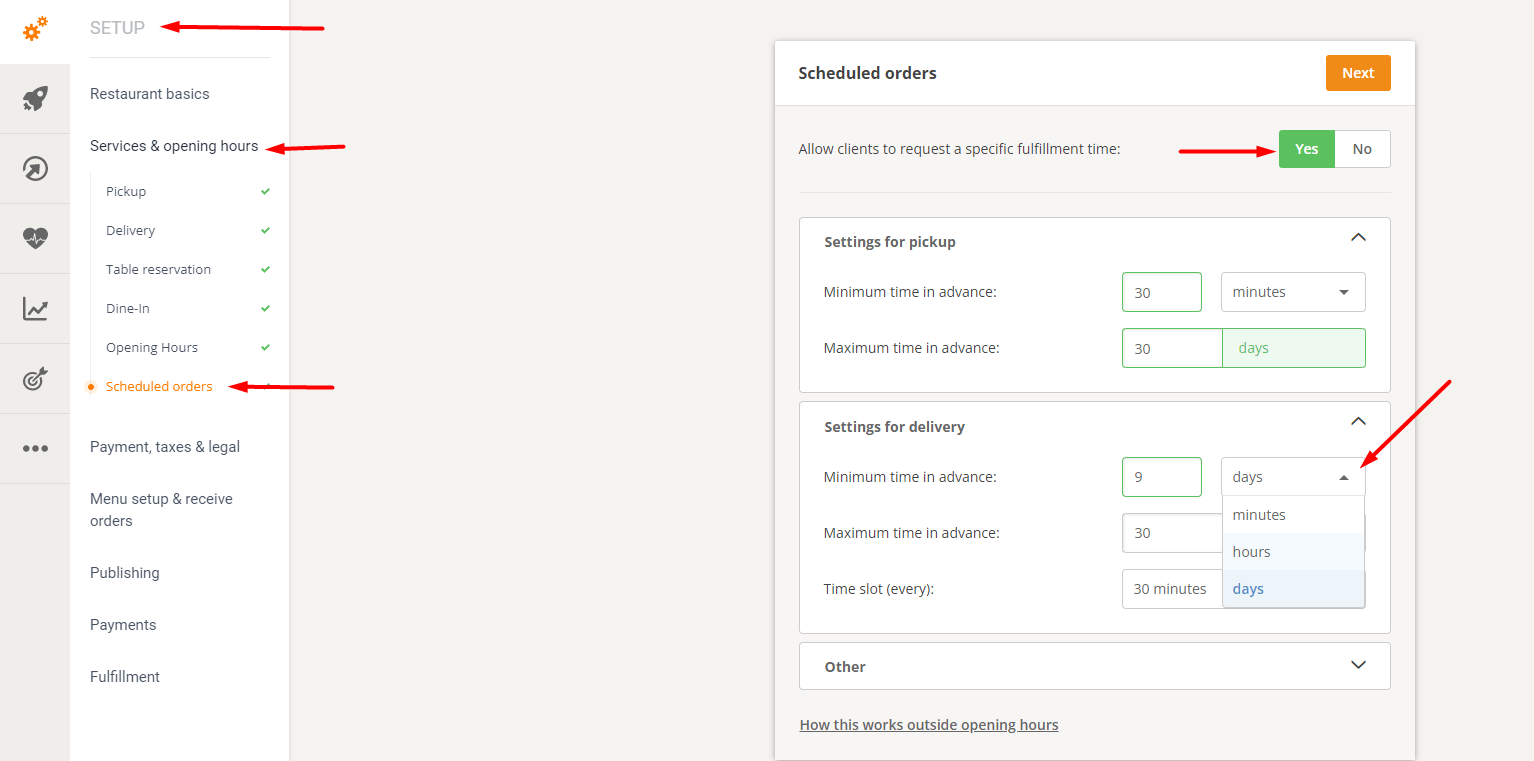Expand the Other settings section

click(1358, 665)
